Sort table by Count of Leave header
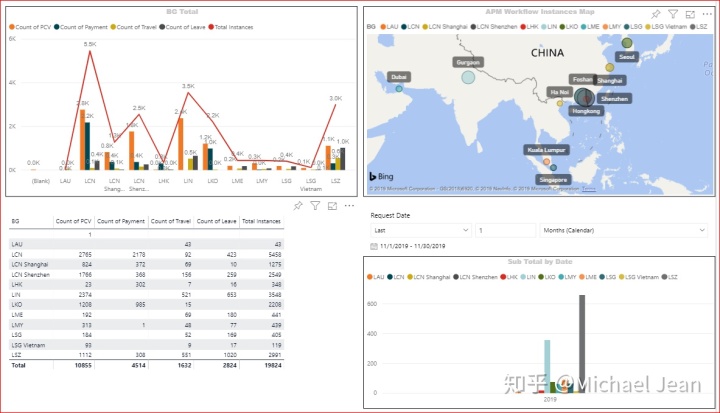This screenshot has height=413, width=720. [216, 221]
